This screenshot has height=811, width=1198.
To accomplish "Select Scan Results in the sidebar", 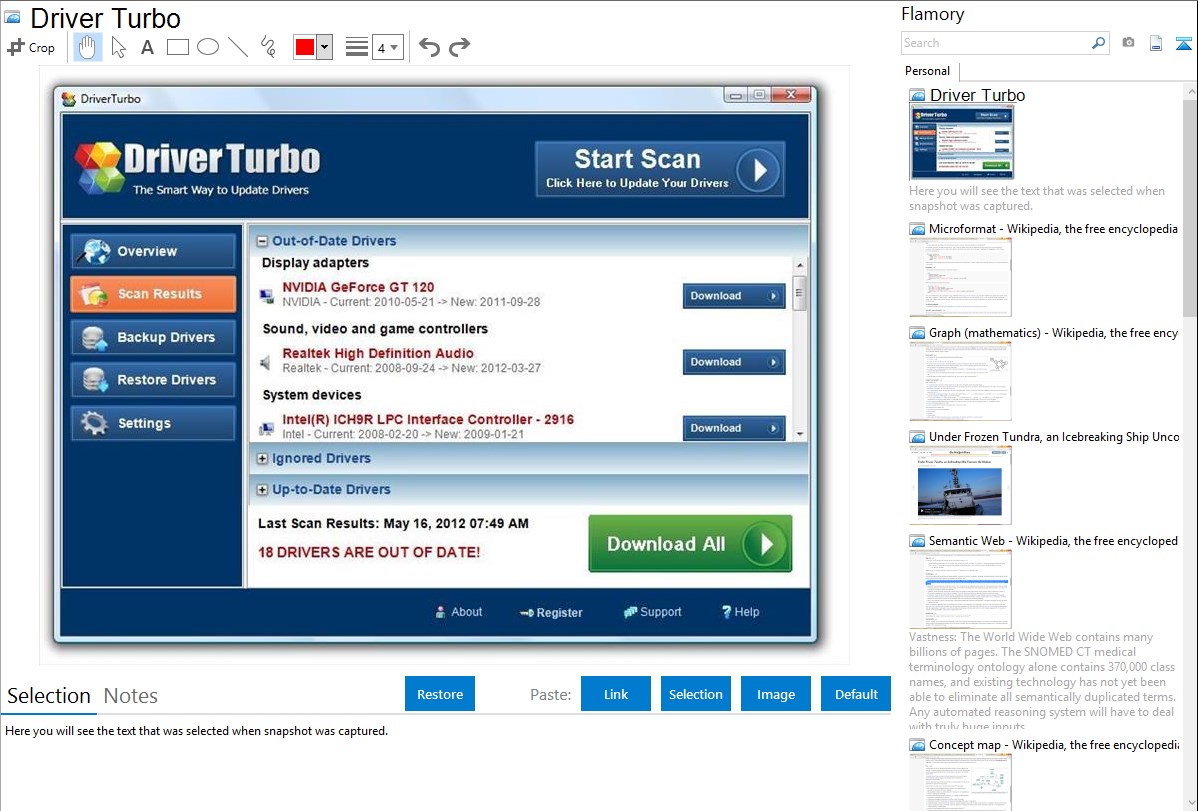I will 153,294.
